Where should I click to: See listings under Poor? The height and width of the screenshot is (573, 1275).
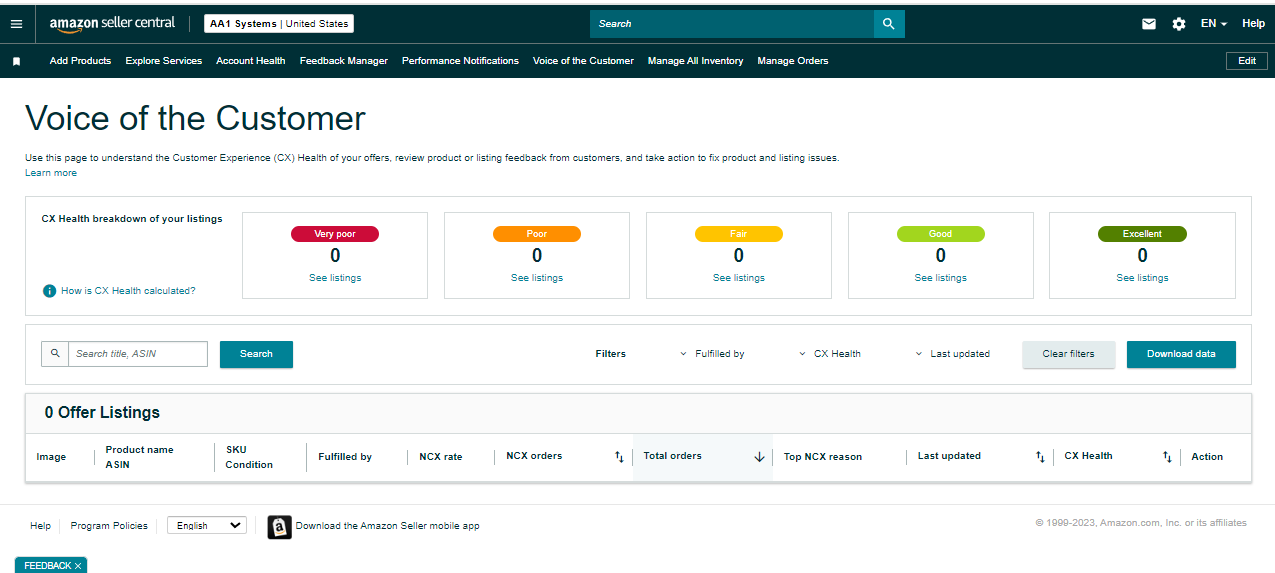(537, 278)
